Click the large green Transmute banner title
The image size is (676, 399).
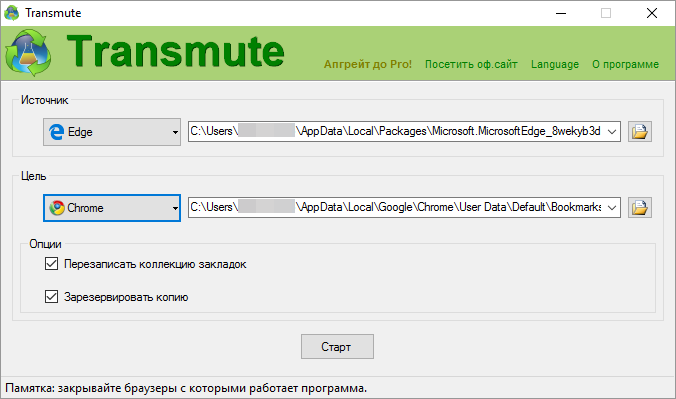coord(175,52)
